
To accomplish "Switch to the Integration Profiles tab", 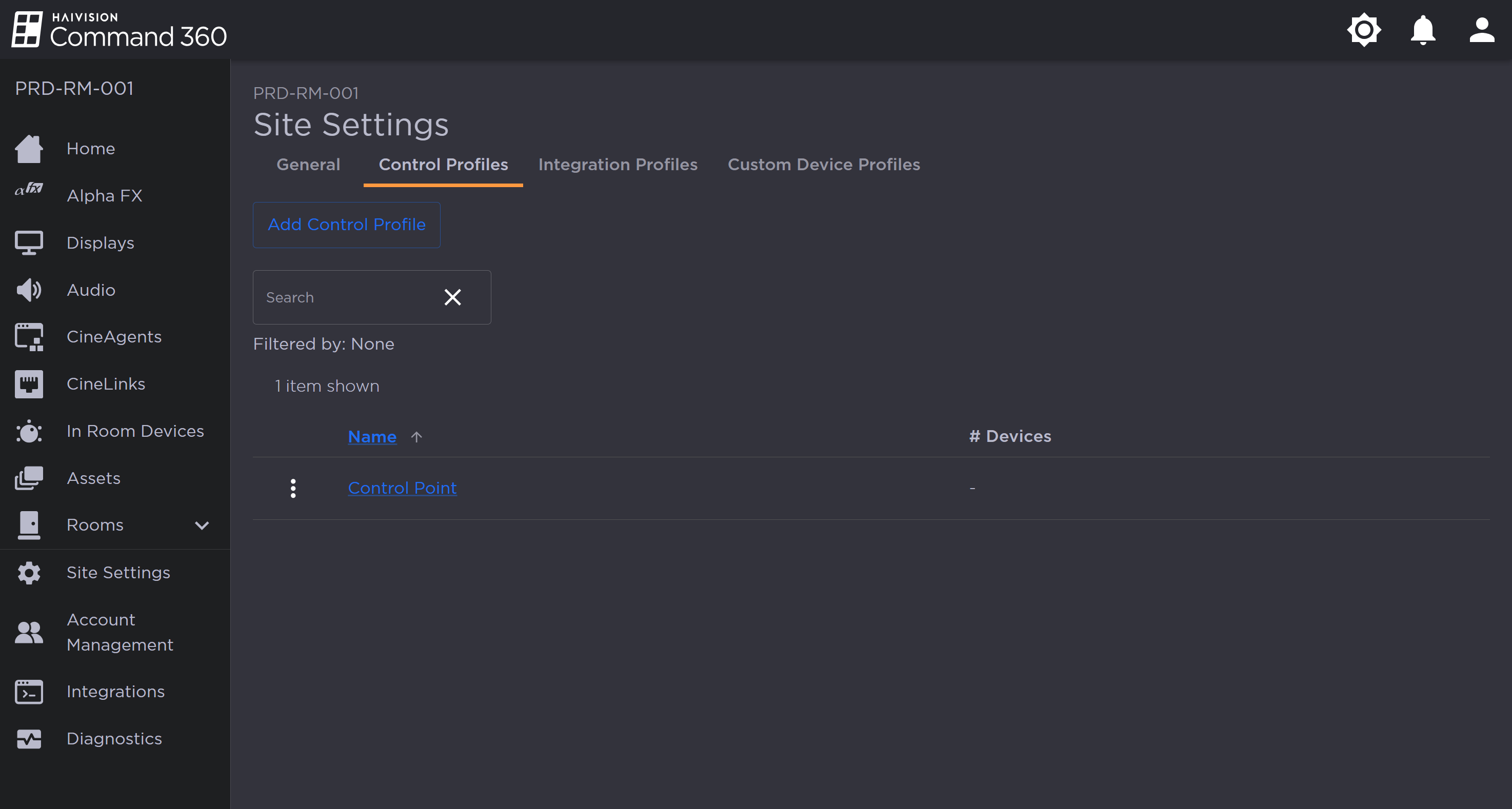I will click(618, 164).
